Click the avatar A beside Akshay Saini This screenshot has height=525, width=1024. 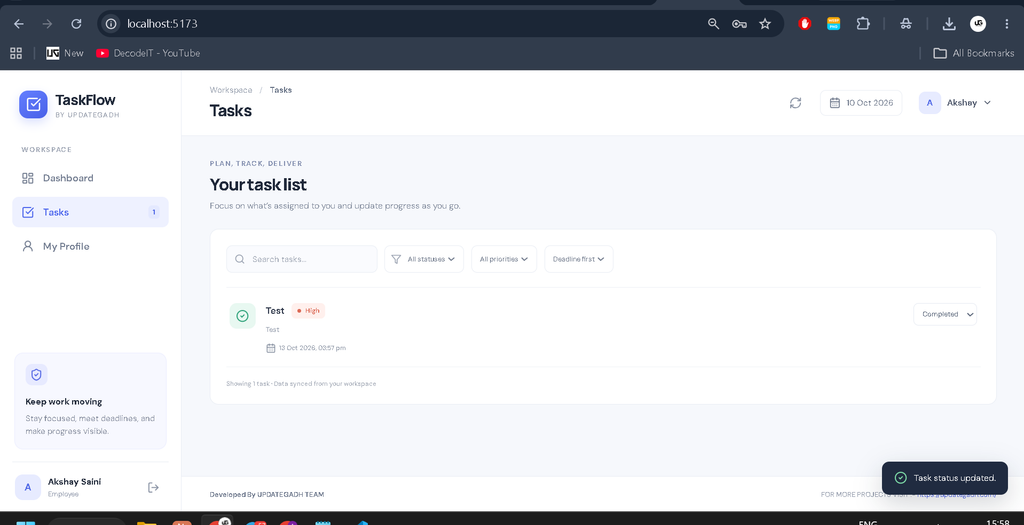[x=28, y=487]
